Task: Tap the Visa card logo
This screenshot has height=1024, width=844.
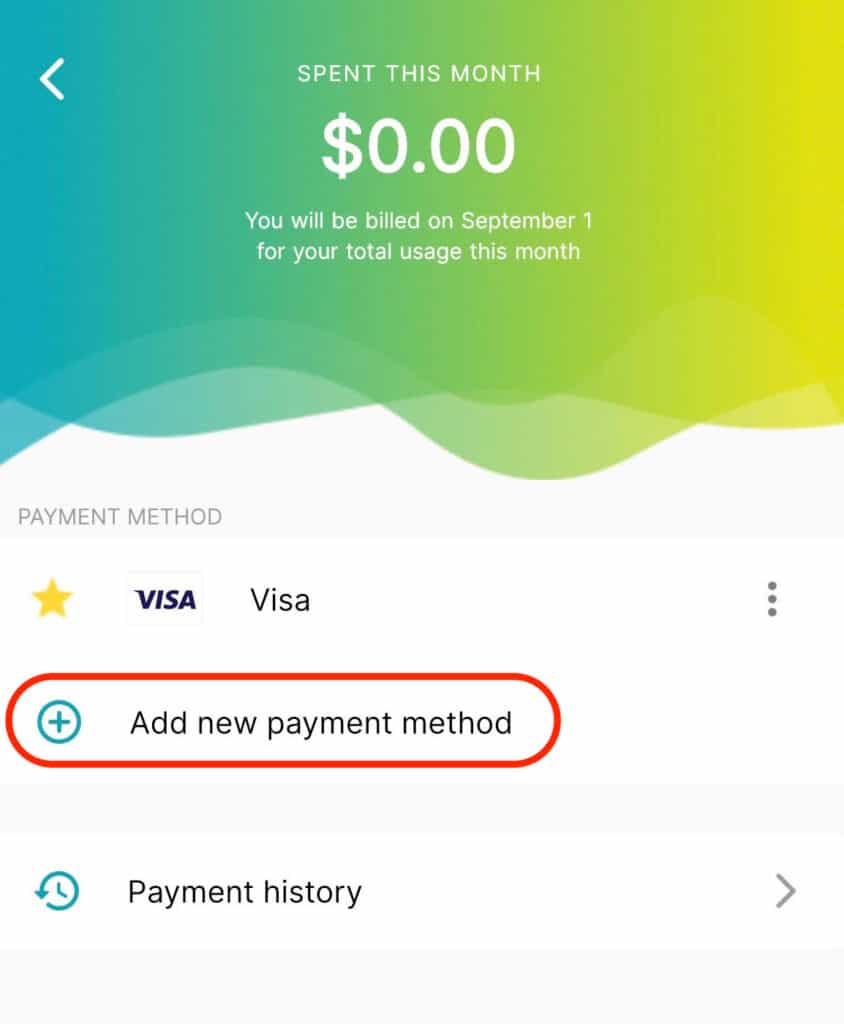Action: [165, 599]
